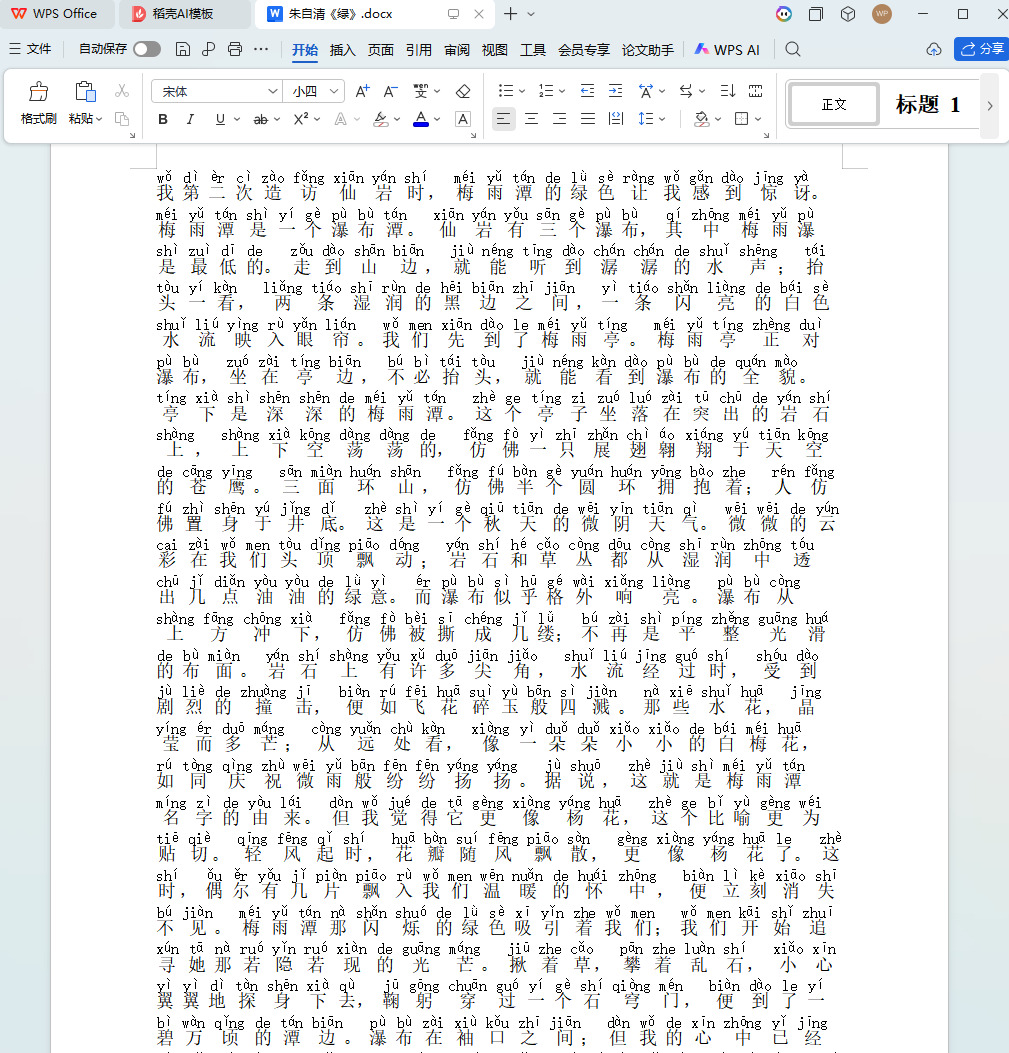Image resolution: width=1009 pixels, height=1053 pixels.
Task: Click the cloud upload icon
Action: tap(934, 49)
